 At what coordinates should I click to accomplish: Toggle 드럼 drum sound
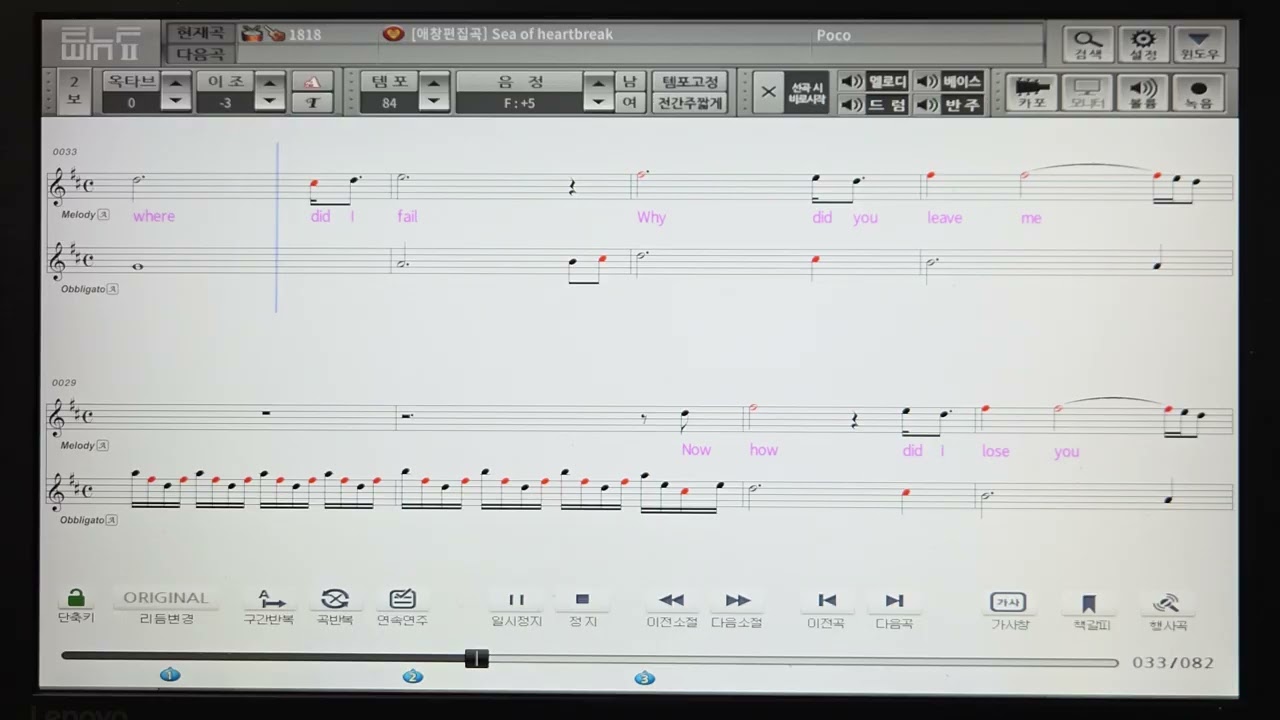click(874, 104)
